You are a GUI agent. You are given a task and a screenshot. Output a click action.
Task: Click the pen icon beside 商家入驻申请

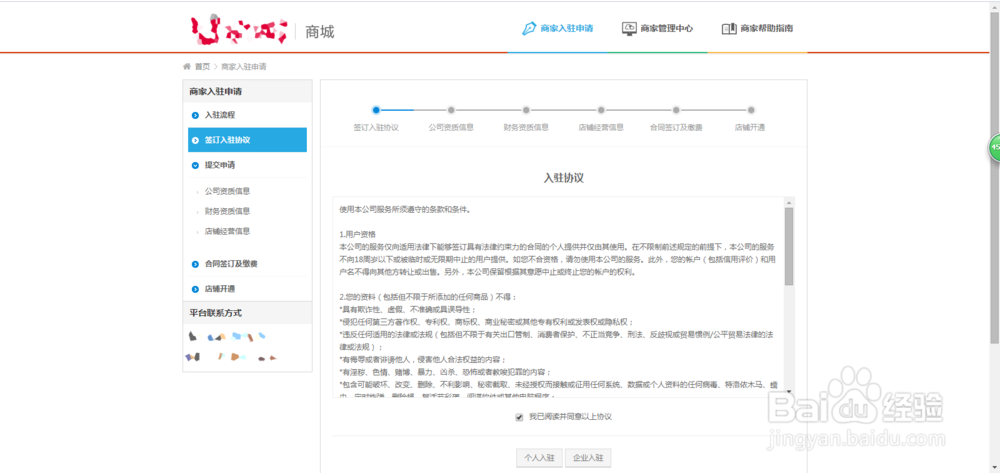pos(529,29)
